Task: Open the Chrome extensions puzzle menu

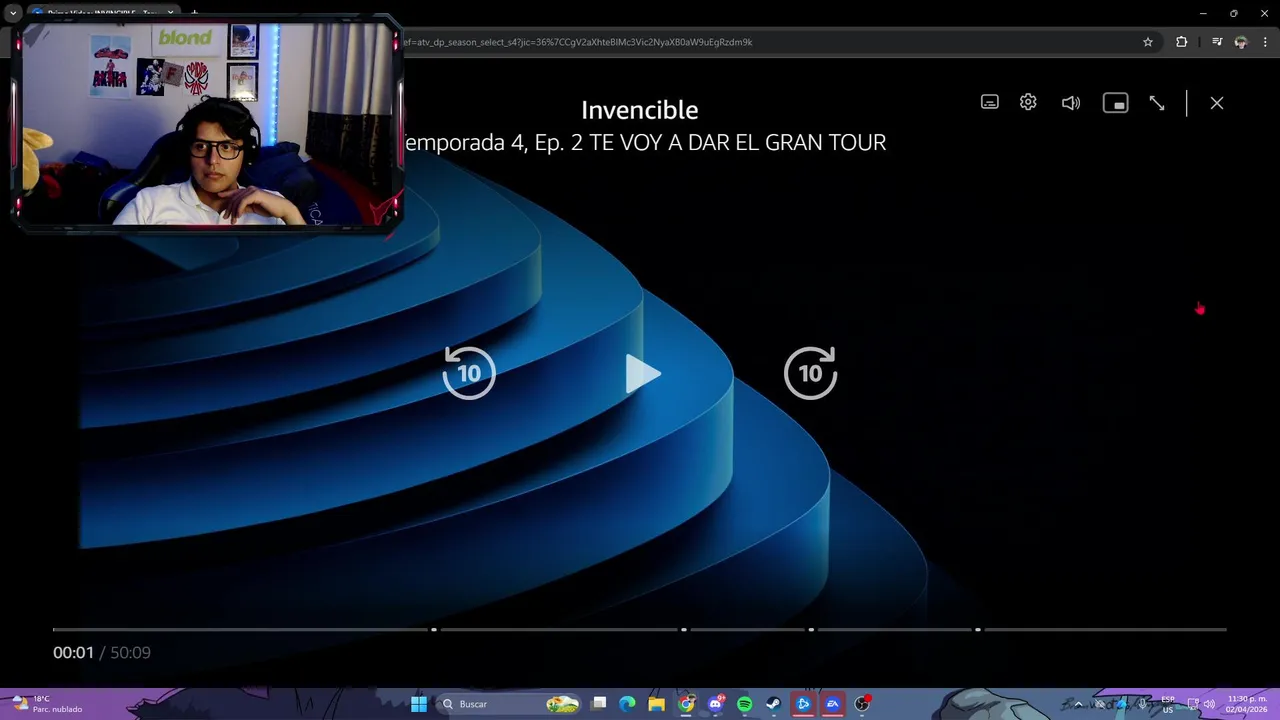Action: point(1182,42)
